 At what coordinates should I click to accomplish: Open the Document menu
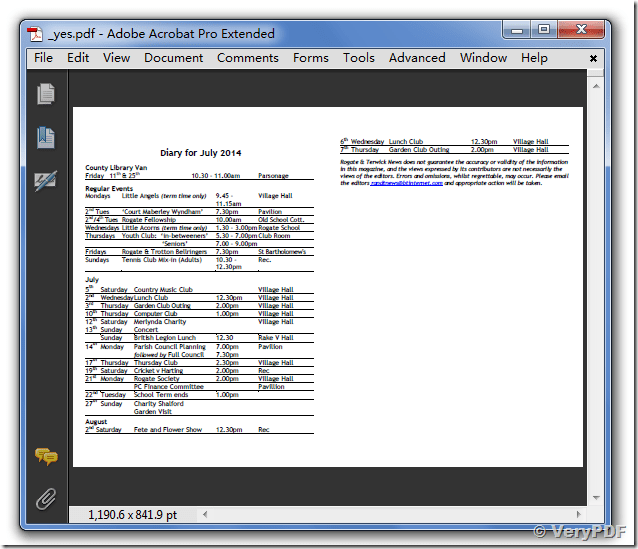(174, 58)
